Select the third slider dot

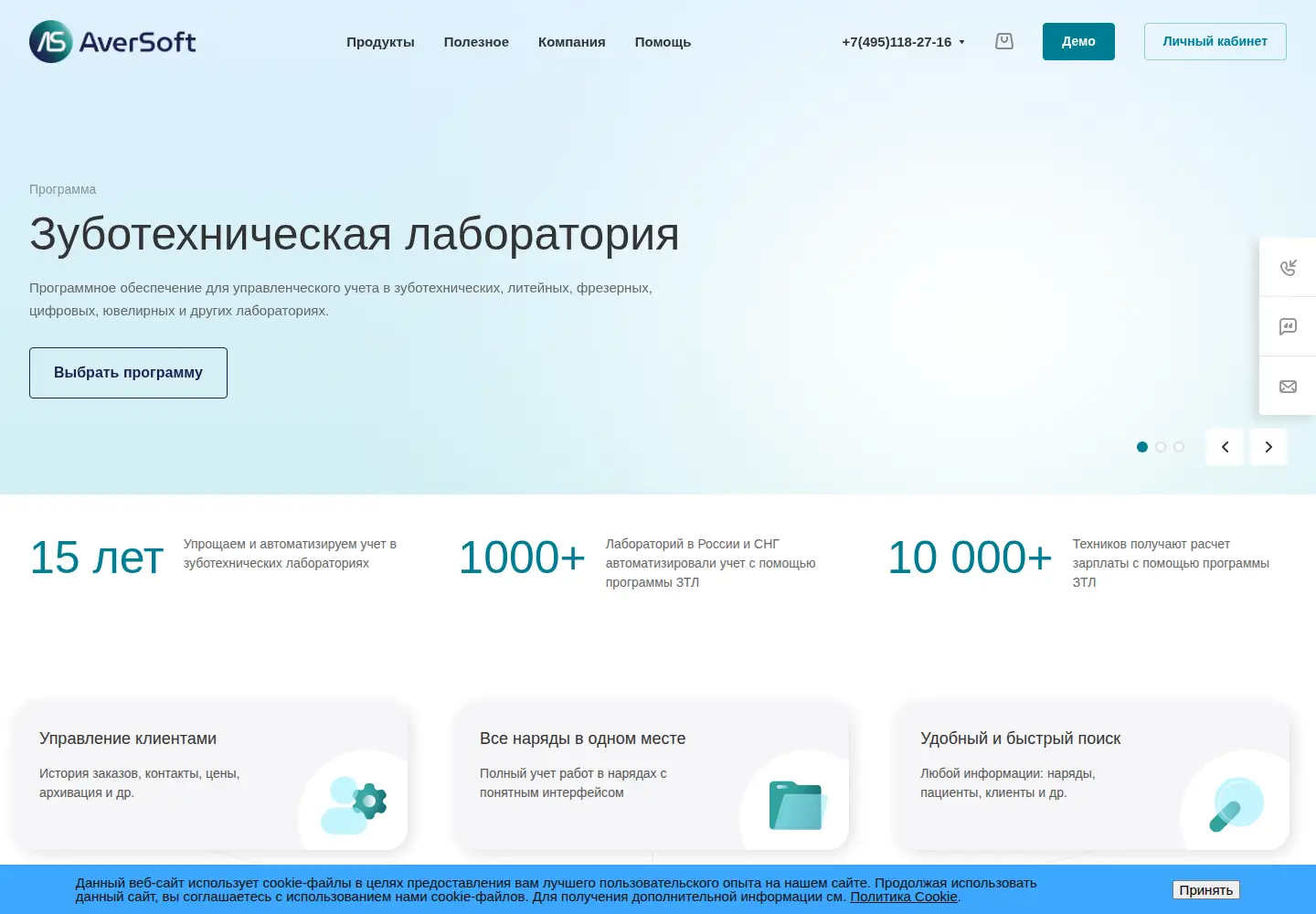coord(1179,447)
